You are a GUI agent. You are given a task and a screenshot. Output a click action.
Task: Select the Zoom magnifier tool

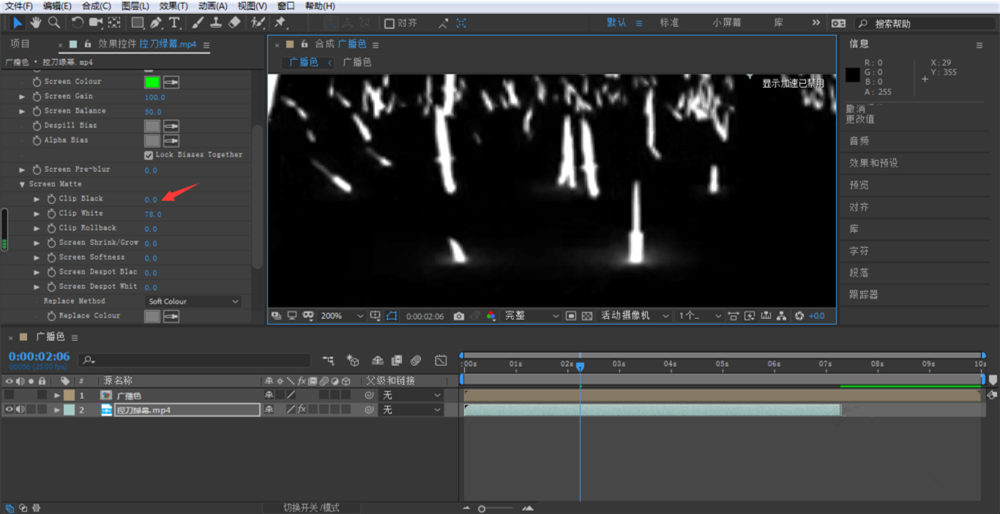coord(54,22)
